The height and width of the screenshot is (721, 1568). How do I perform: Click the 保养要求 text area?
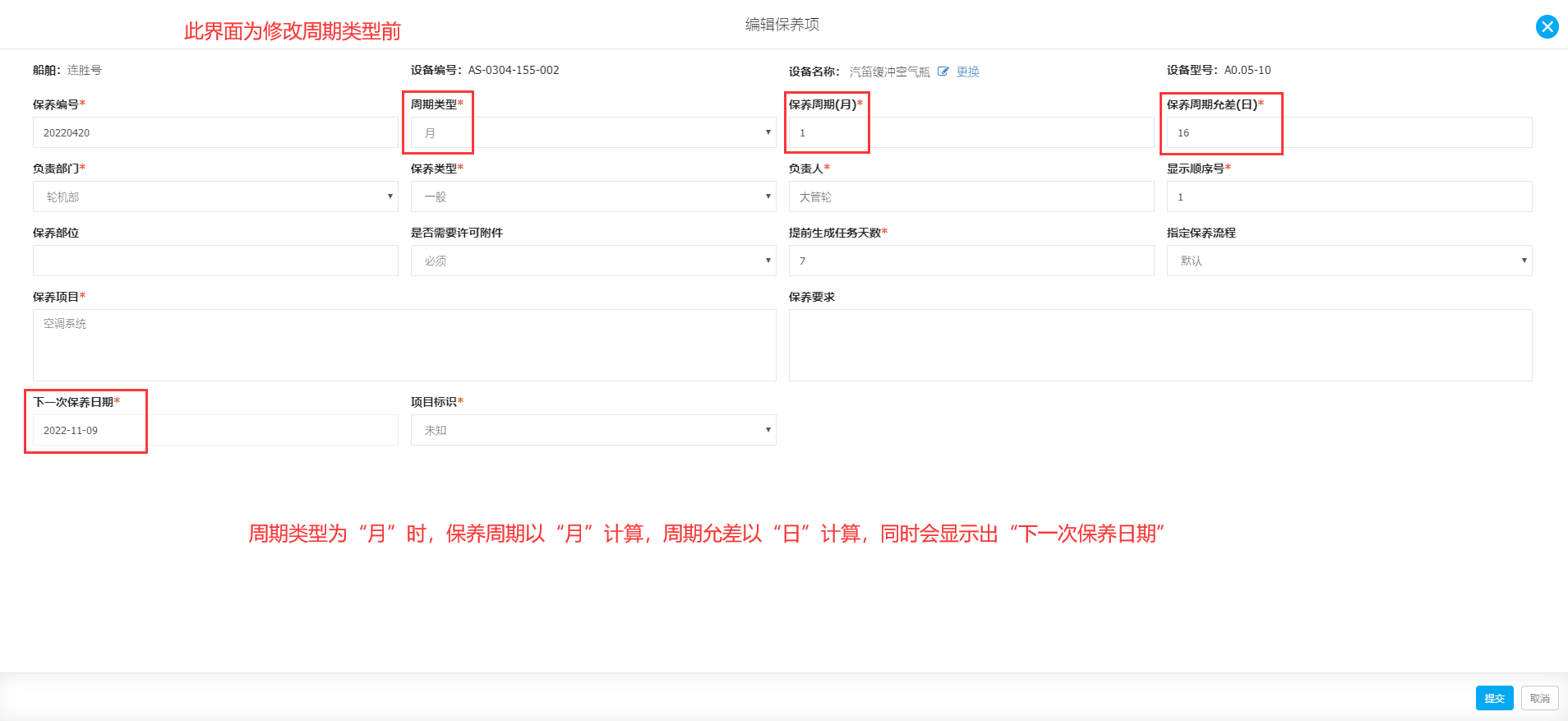tap(1160, 345)
